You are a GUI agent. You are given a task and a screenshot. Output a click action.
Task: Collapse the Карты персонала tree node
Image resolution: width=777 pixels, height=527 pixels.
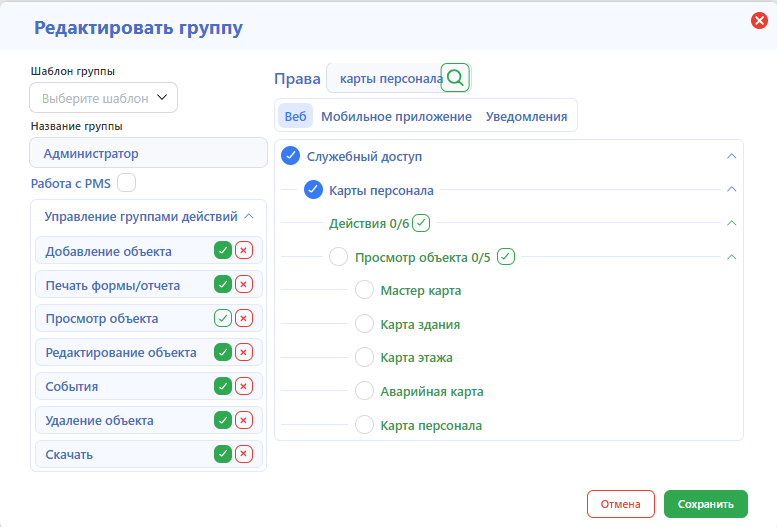(x=731, y=189)
